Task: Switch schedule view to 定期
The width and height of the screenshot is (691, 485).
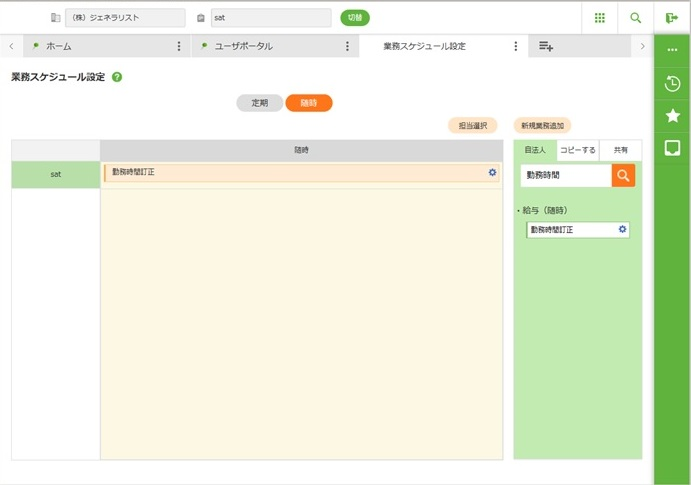Action: [259, 103]
